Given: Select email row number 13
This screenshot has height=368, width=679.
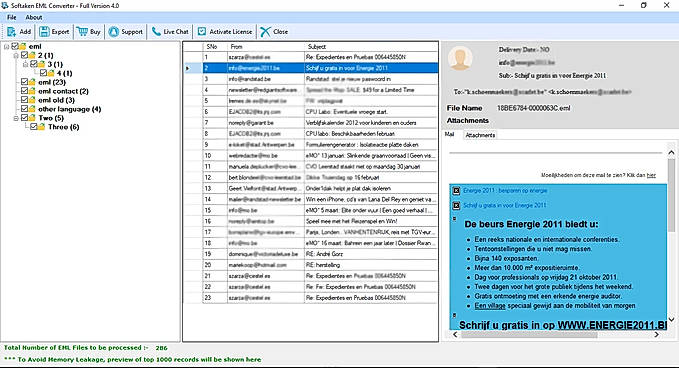Looking at the screenshot, I should coord(320,188).
